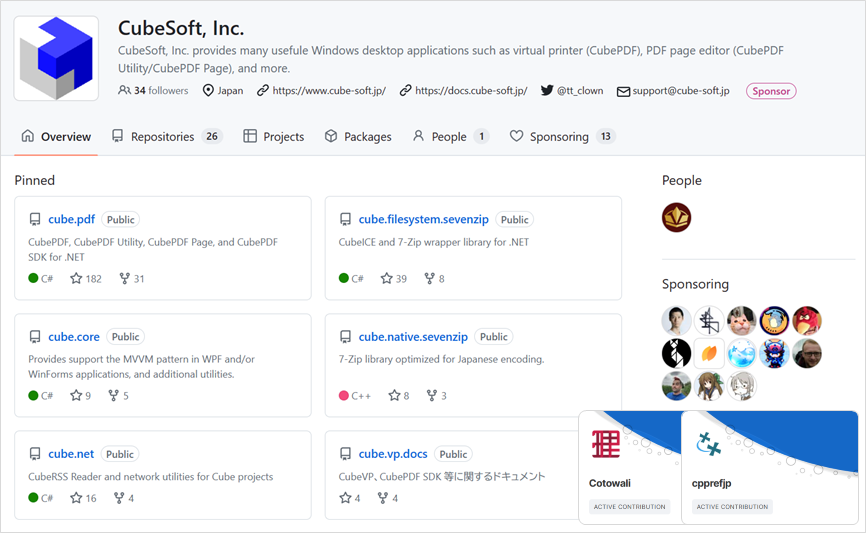
Task: Click the repo icon beside cube.native.sevenzip
Action: [x=345, y=336]
